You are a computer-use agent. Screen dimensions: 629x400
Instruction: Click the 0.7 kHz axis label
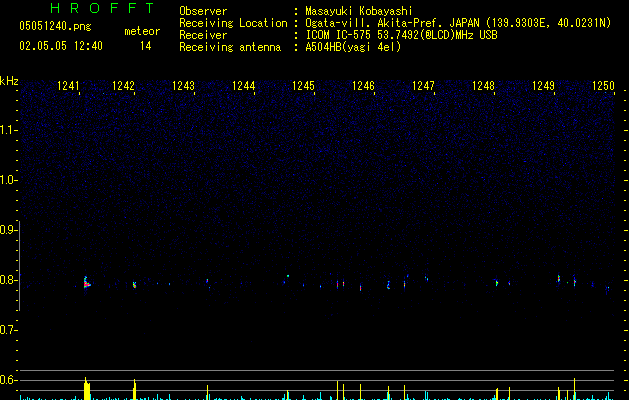(x=8, y=330)
